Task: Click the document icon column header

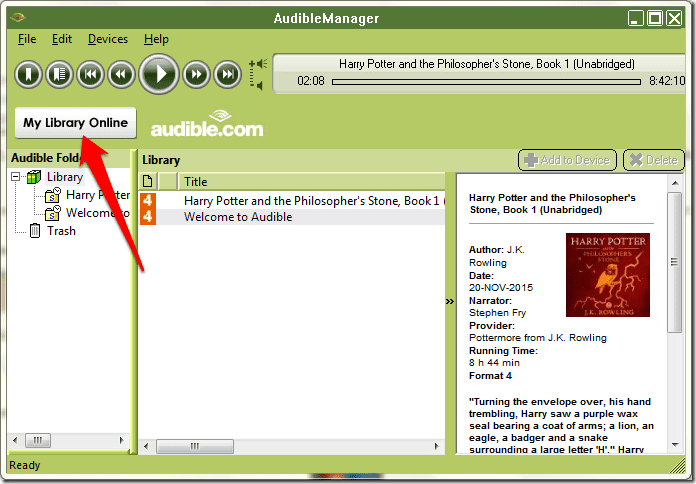Action: tap(148, 182)
